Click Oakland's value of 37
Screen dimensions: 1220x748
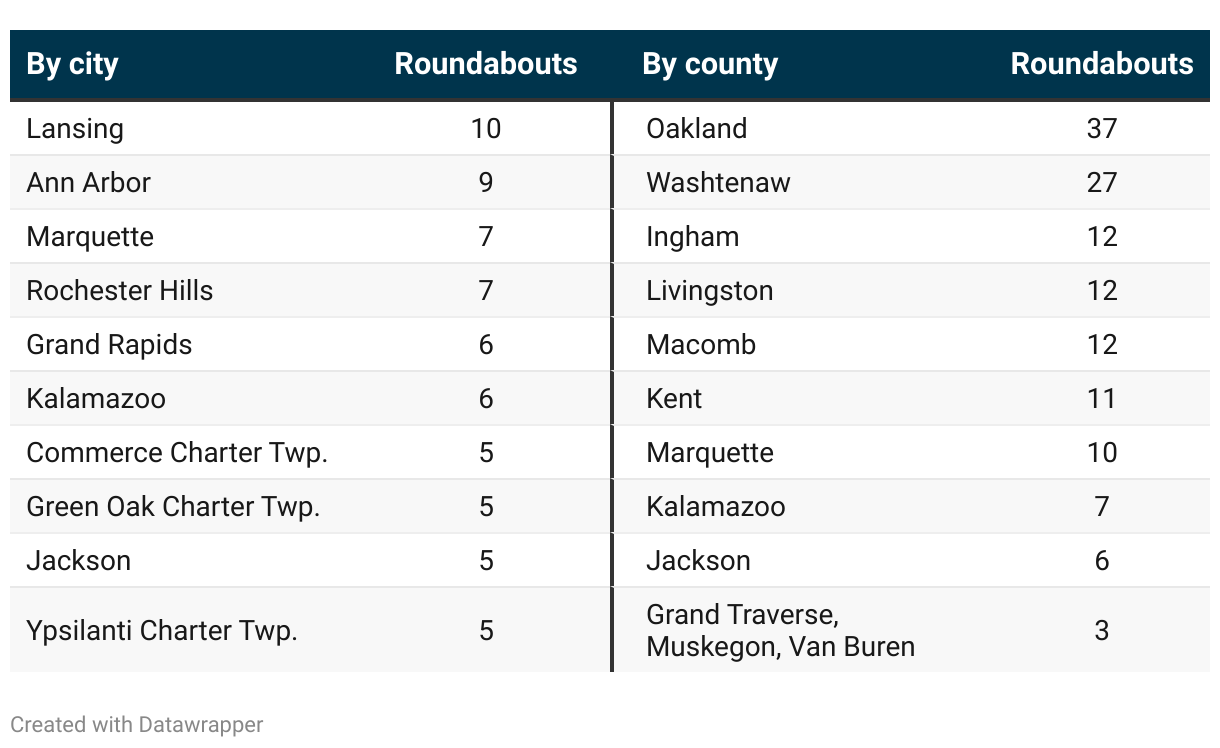point(1101,129)
